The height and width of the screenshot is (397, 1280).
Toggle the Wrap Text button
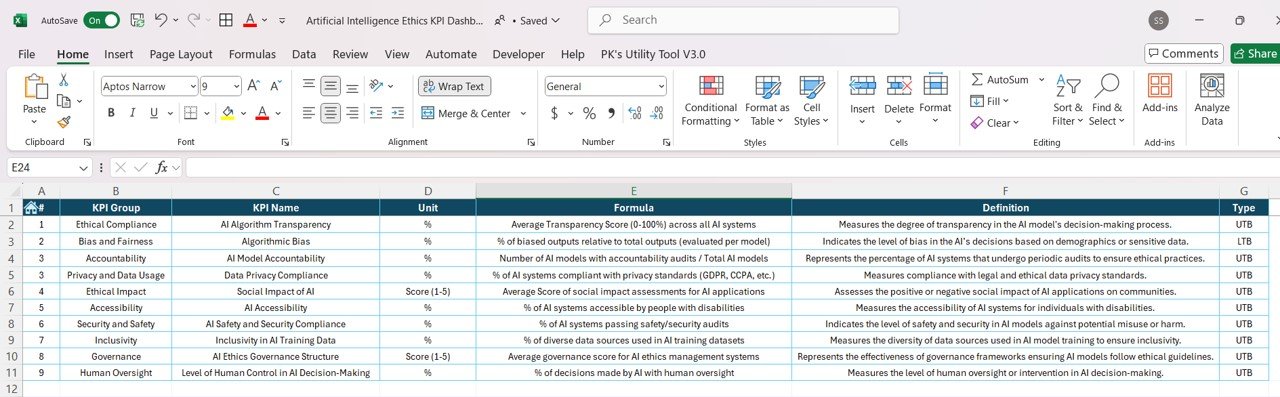454,86
